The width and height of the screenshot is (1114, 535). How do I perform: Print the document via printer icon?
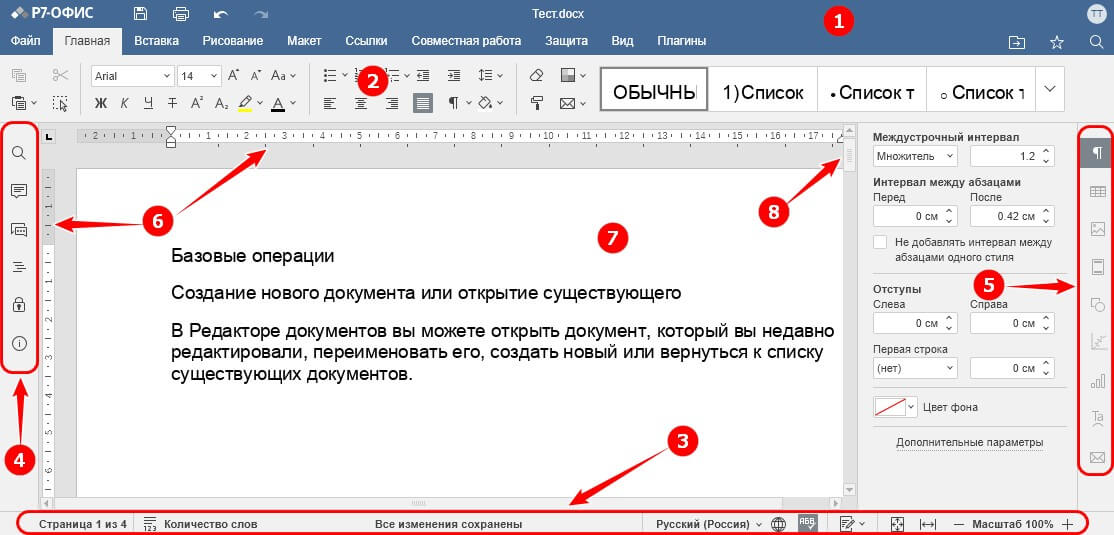click(181, 13)
